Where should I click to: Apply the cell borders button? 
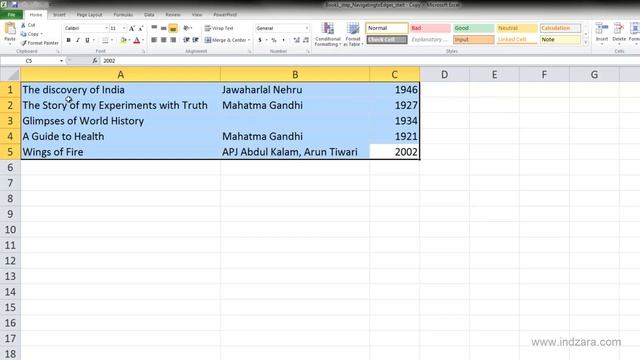click(x=105, y=40)
